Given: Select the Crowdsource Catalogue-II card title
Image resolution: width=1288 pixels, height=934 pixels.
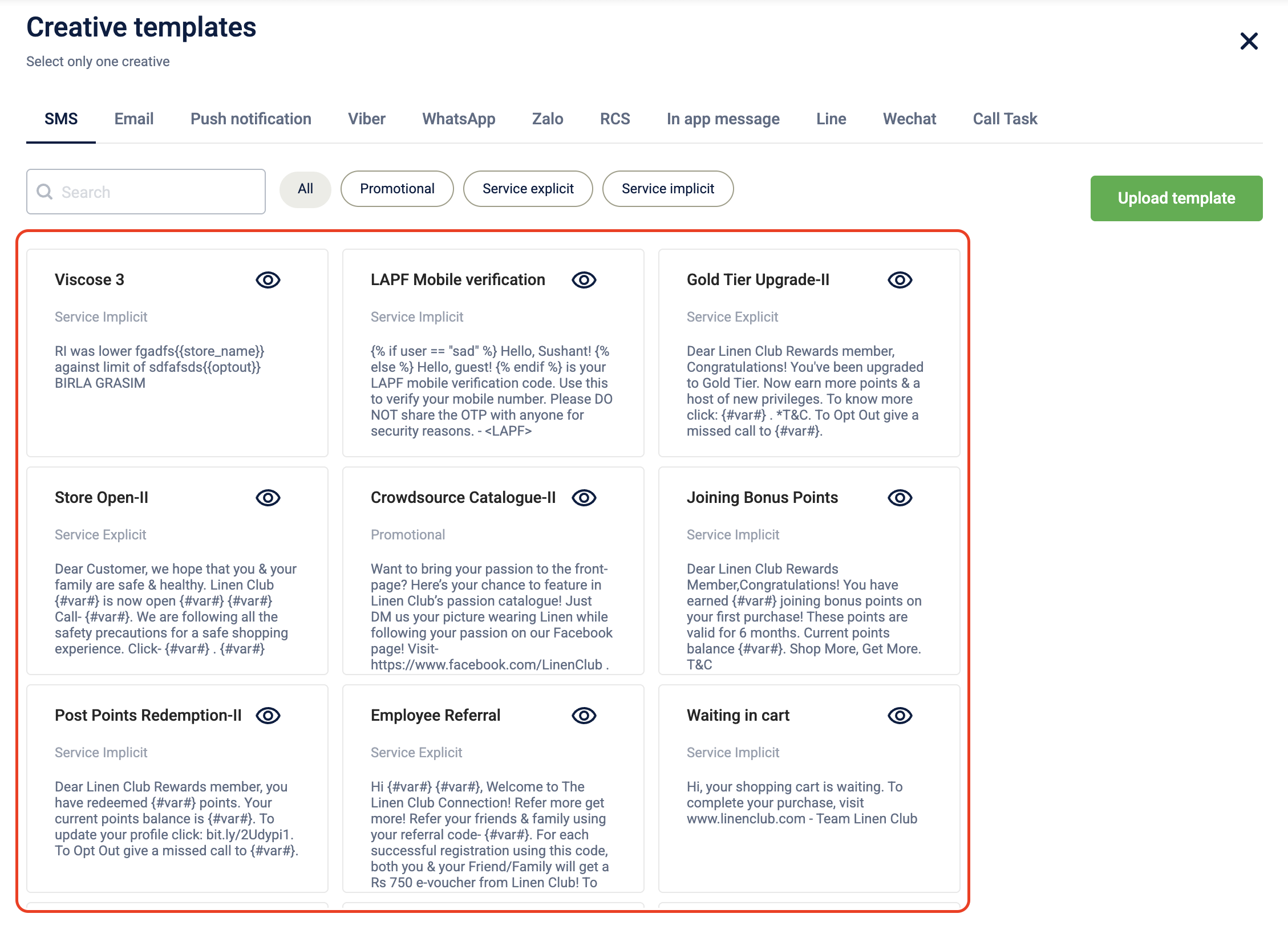Looking at the screenshot, I should (x=463, y=498).
